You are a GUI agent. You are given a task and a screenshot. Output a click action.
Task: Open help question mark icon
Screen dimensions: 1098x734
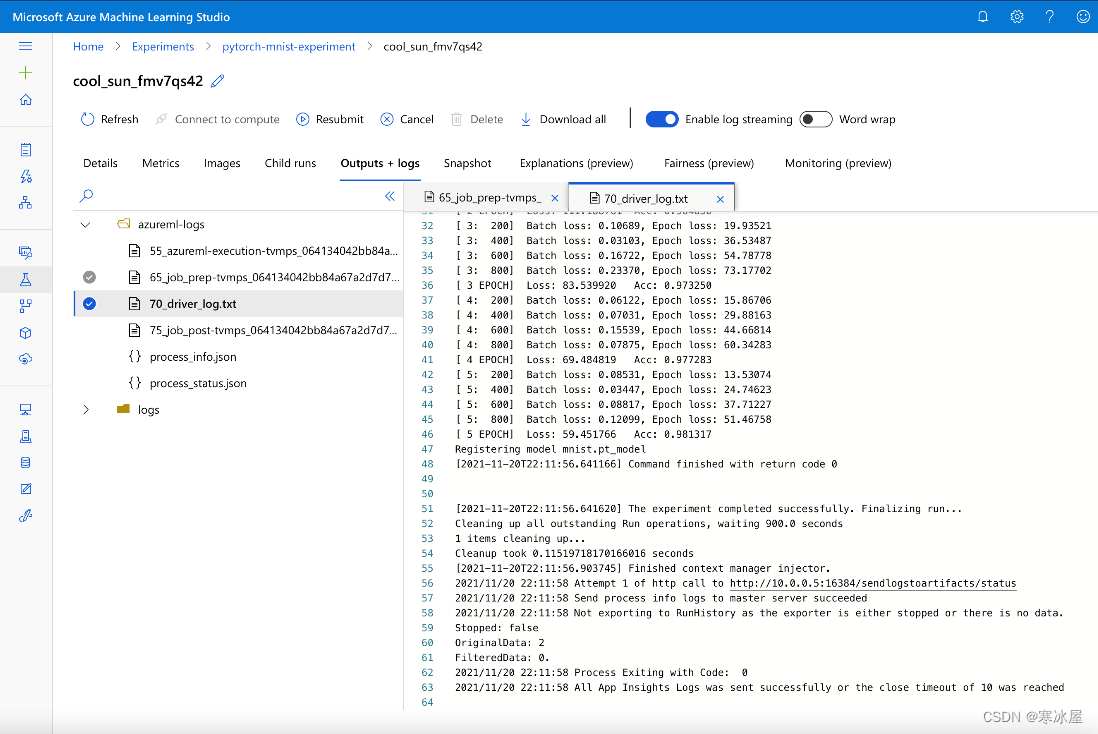pos(1050,17)
